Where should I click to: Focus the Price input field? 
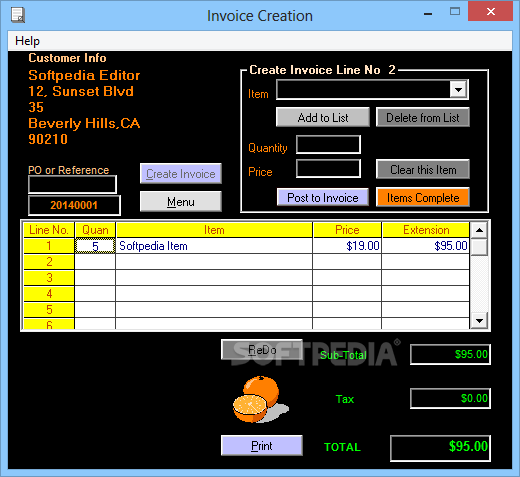click(x=328, y=168)
